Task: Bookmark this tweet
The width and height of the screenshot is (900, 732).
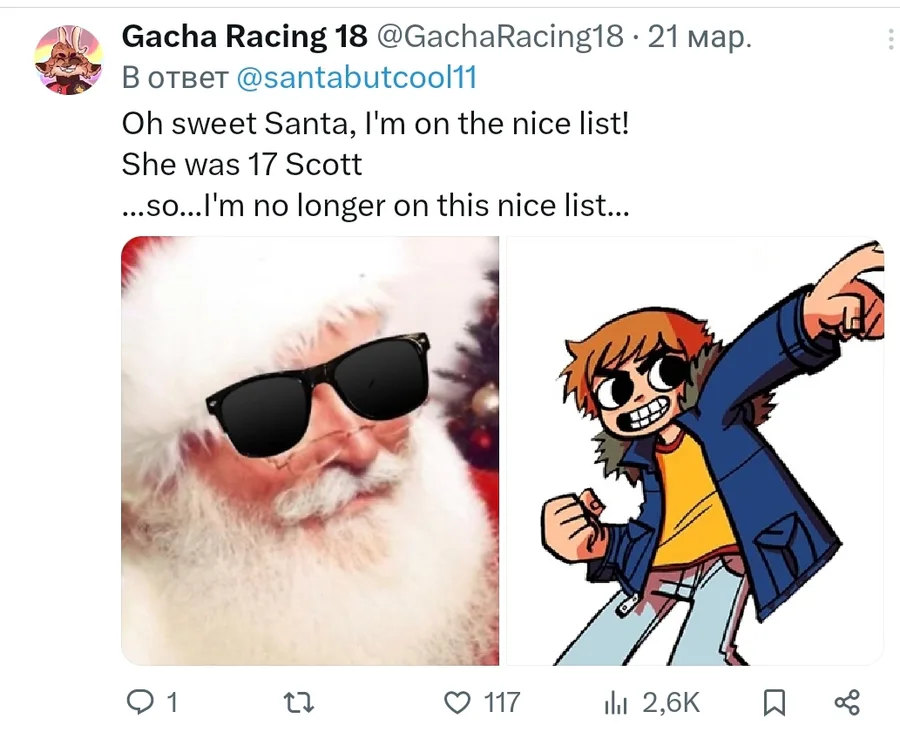Action: click(x=773, y=704)
